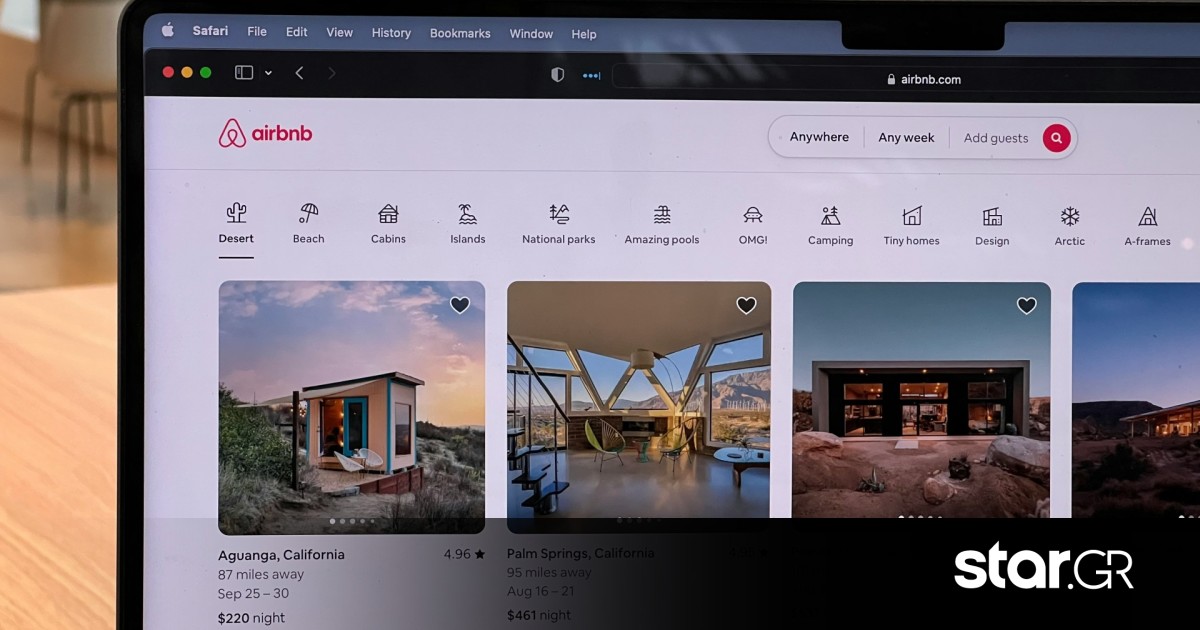Open the File menu
This screenshot has width=1200, height=630.
(x=257, y=32)
